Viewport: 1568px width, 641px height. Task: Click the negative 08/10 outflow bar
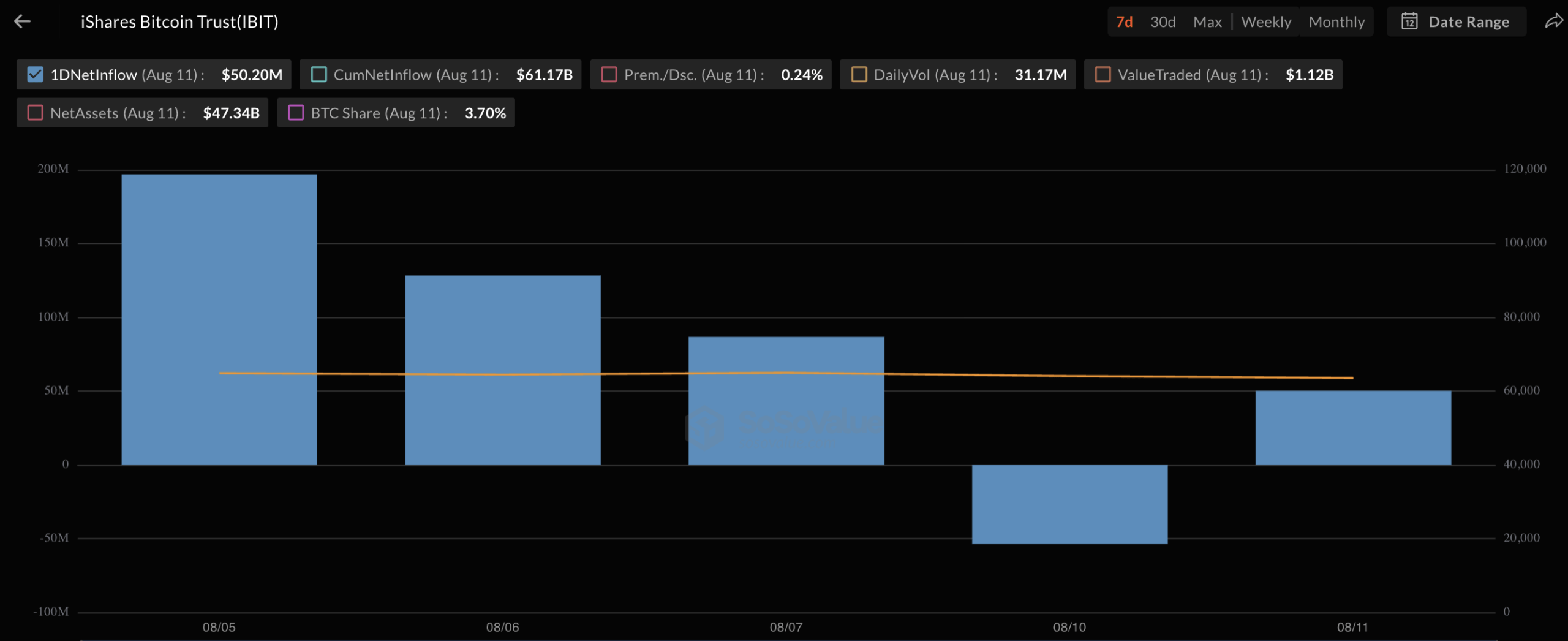(1069, 504)
